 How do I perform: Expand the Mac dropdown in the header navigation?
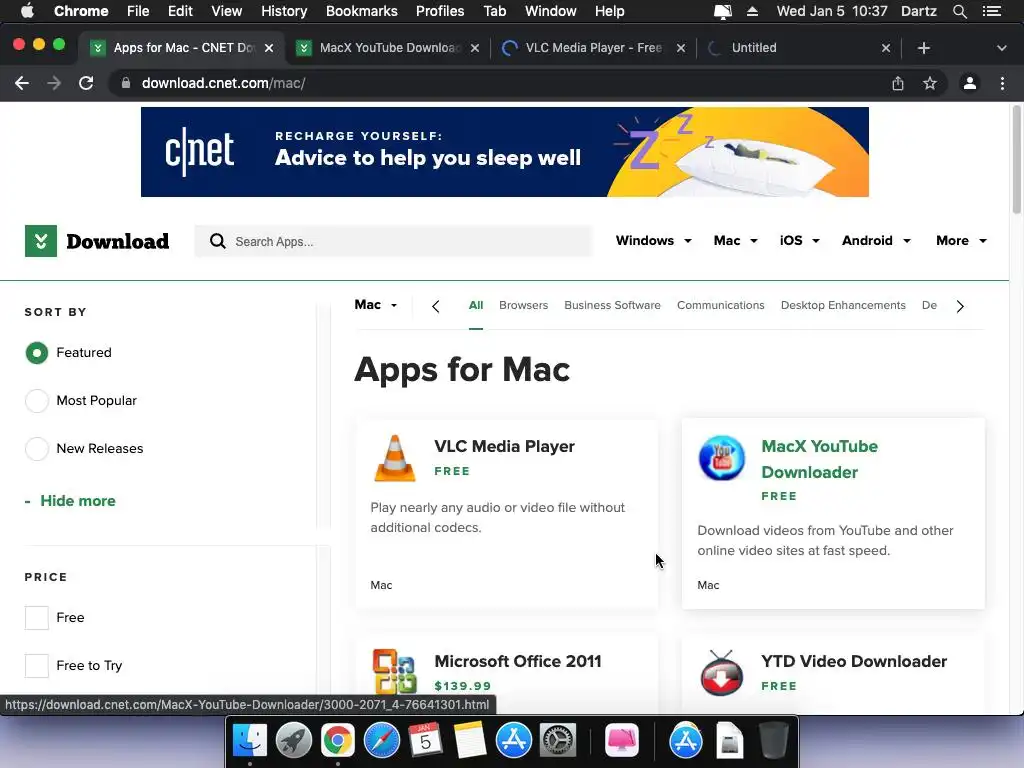pos(735,240)
